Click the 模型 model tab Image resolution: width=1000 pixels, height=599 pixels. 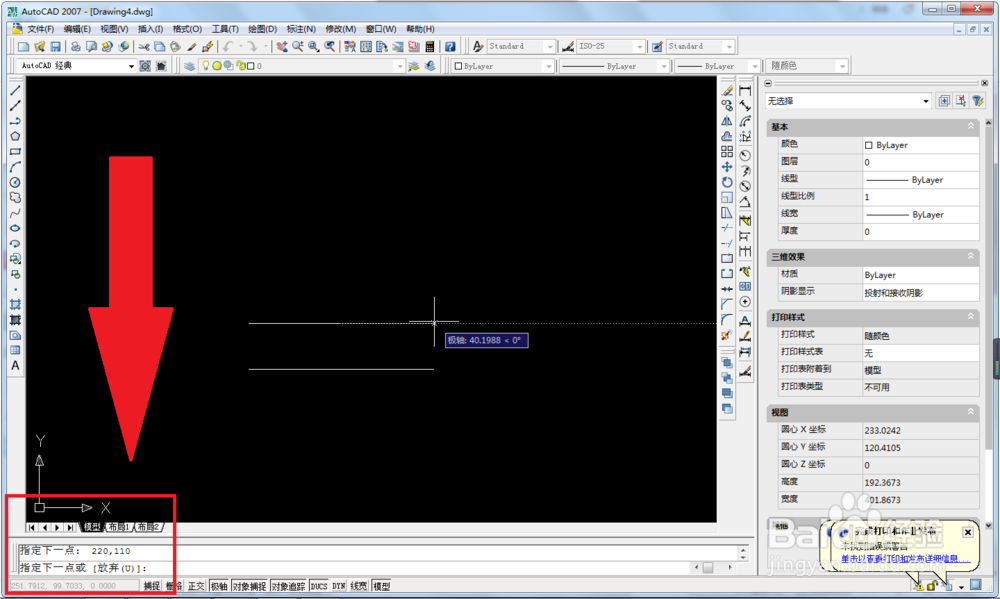92,527
